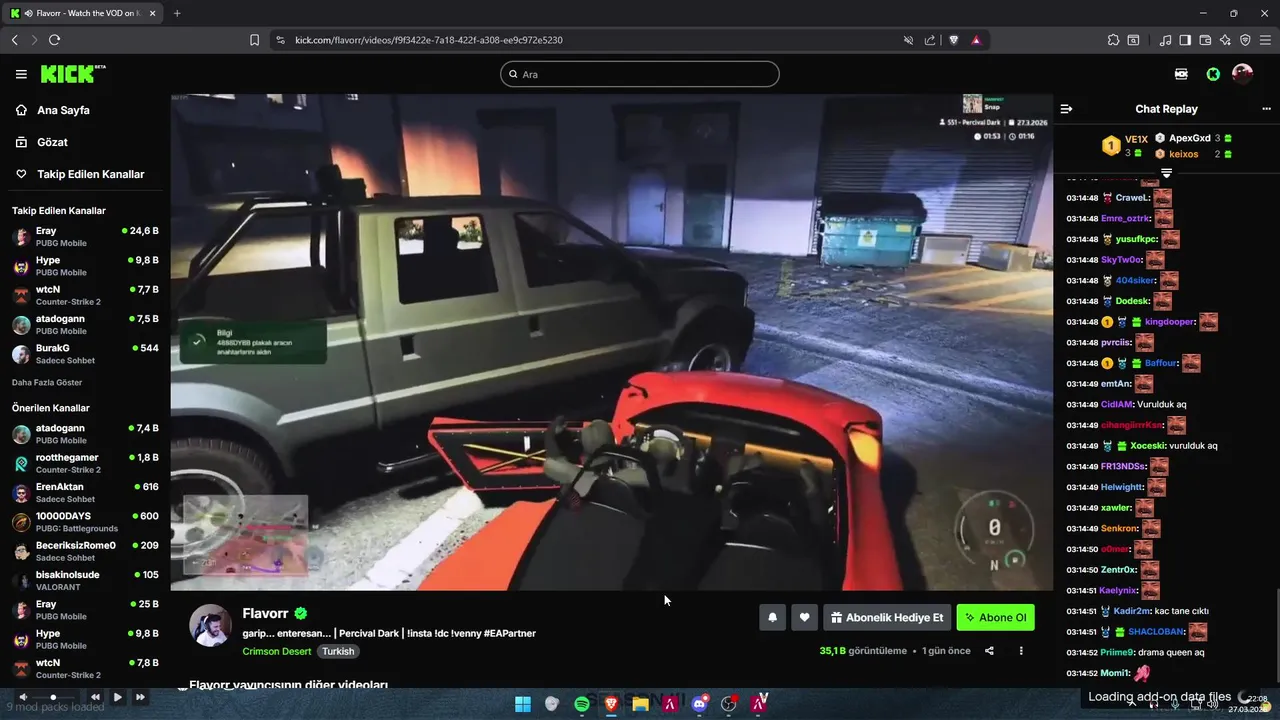The width and height of the screenshot is (1280, 720).
Task: Open the BurakG Sadece Sohbet channel
Action: click(85, 354)
